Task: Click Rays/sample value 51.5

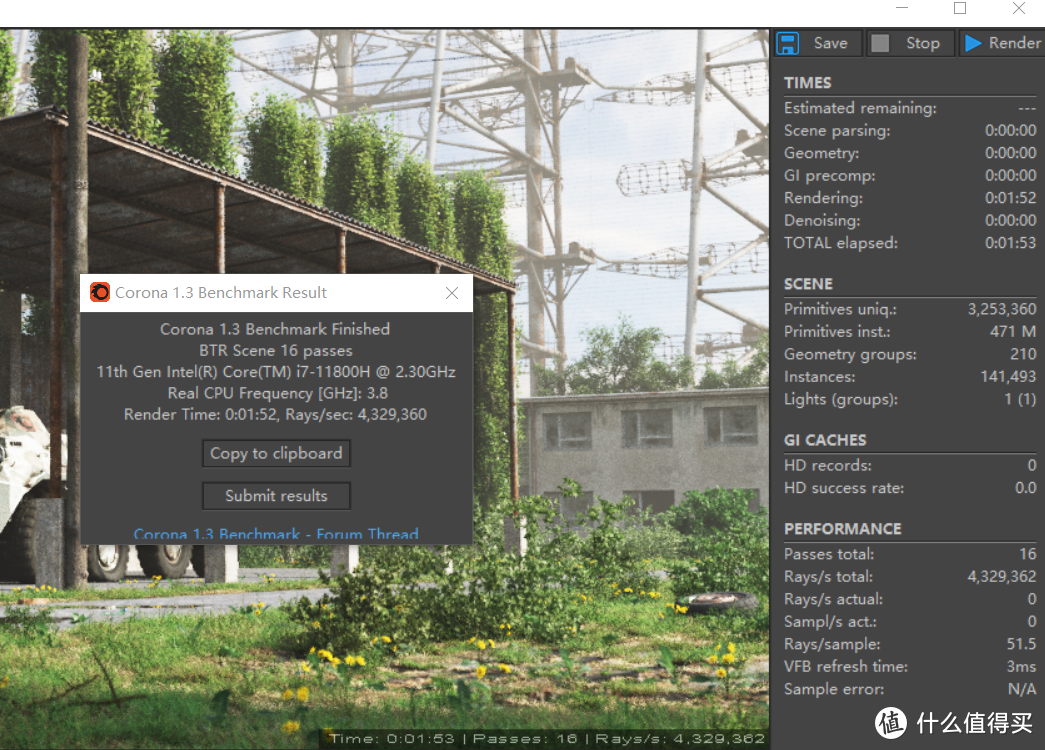Action: click(x=1021, y=644)
